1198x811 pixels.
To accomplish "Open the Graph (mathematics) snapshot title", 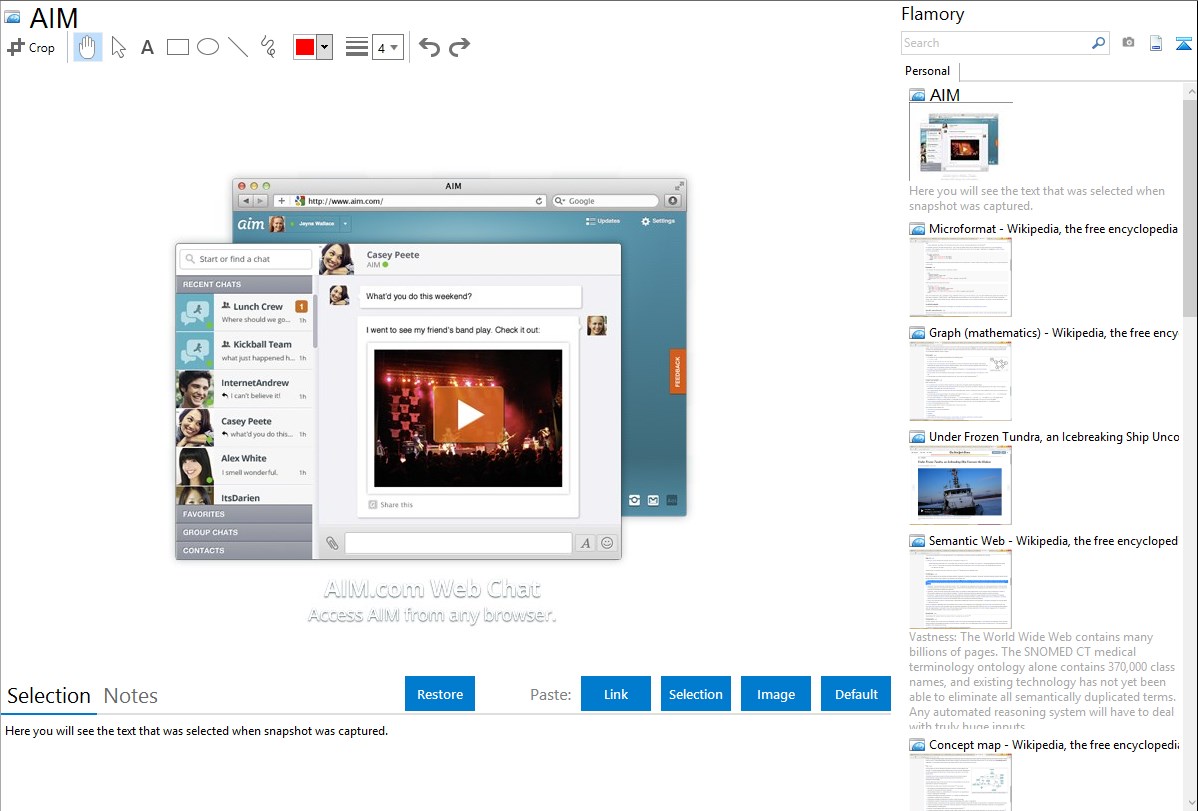I will [1053, 333].
